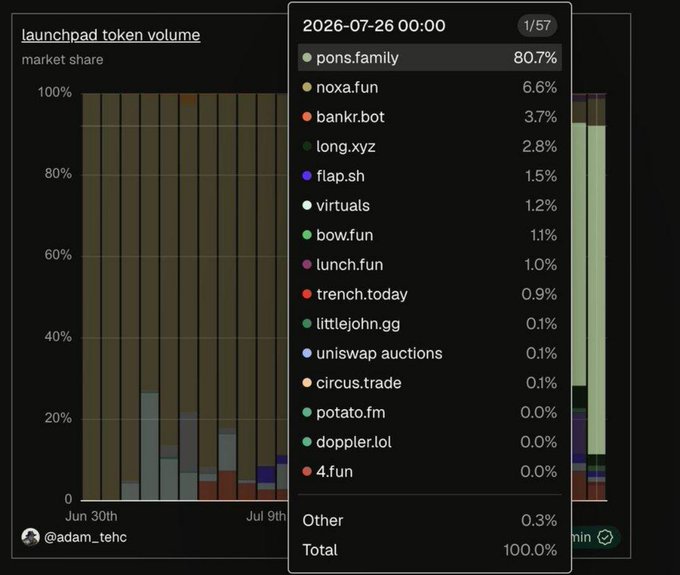The height and width of the screenshot is (575, 680).
Task: Open the launchpad token volume title link
Action: [x=111, y=35]
